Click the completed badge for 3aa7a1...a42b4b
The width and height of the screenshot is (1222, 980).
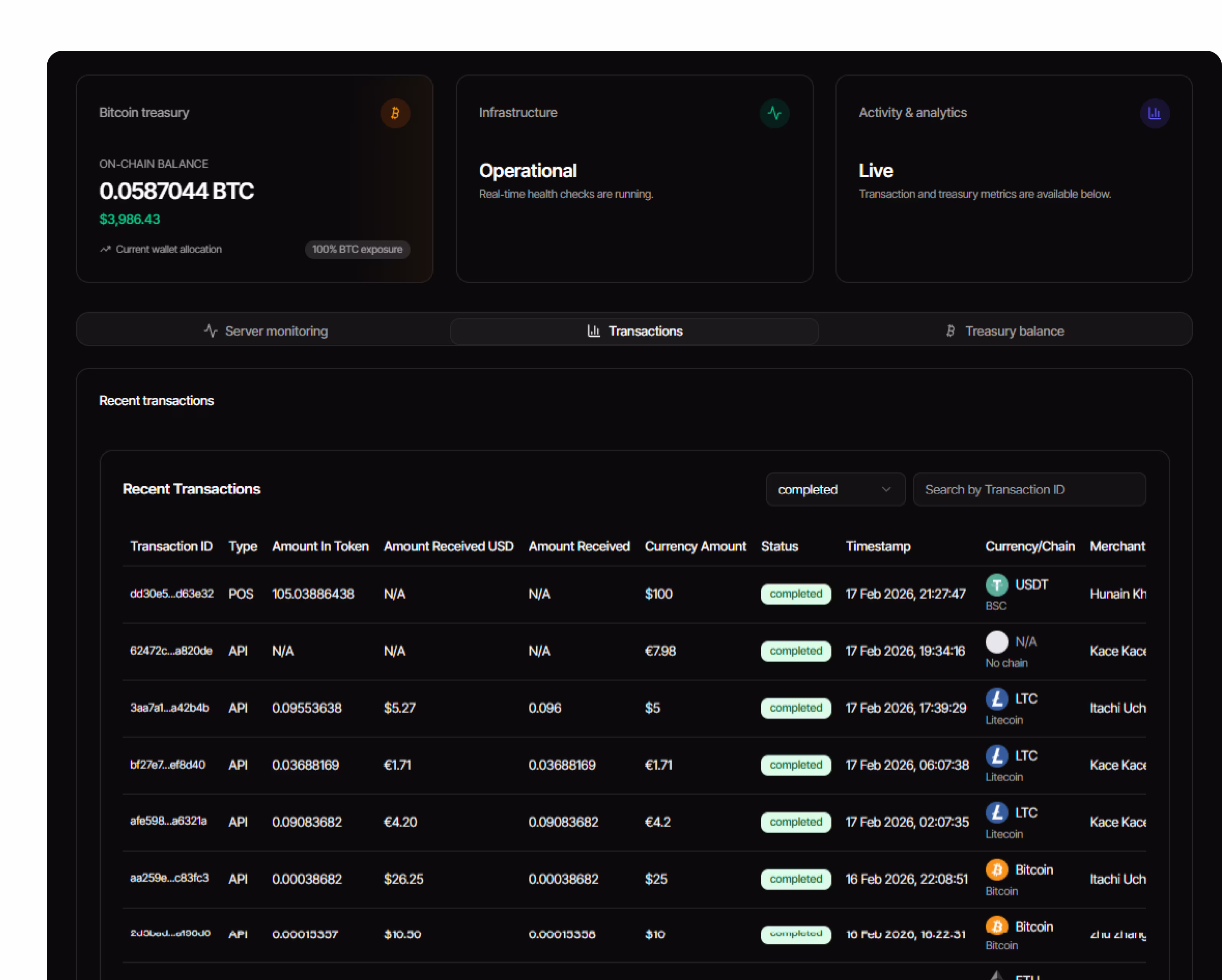tap(796, 708)
